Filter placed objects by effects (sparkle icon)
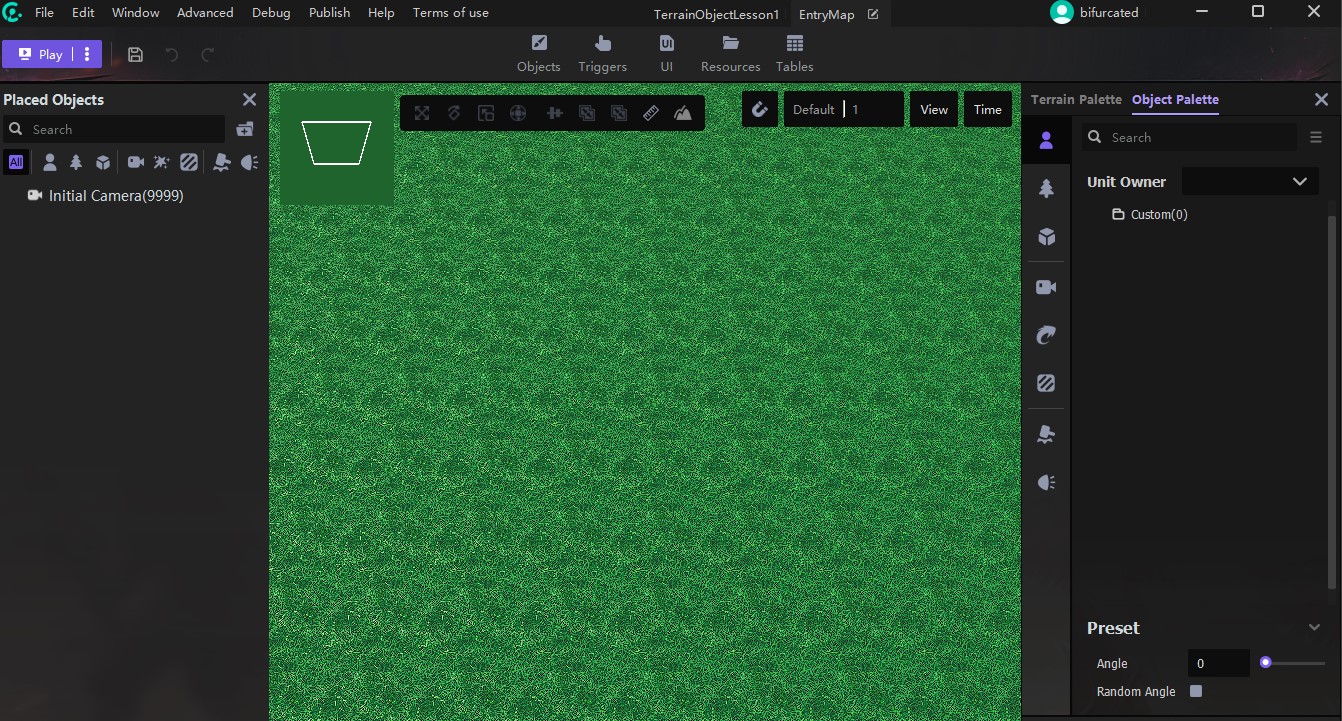Viewport: 1342px width, 721px height. coord(161,162)
